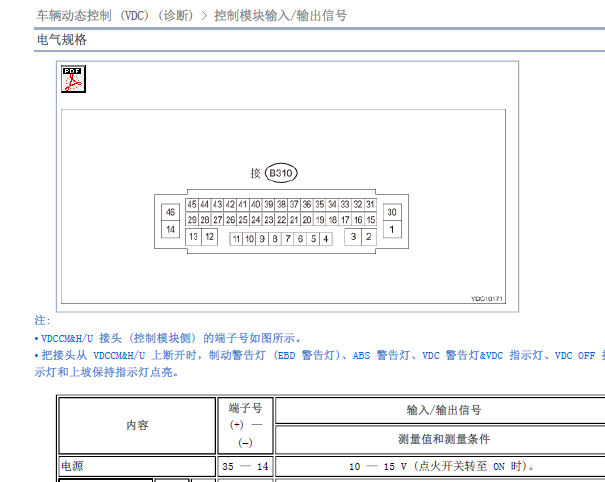
Task: Click the 电源 table cell
Action: (x=137, y=466)
